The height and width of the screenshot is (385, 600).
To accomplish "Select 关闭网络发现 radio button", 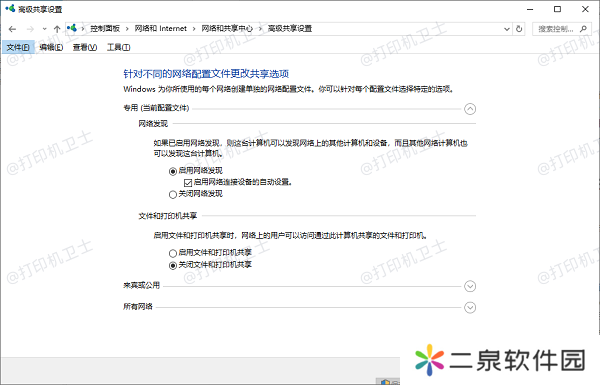I will tap(173, 194).
